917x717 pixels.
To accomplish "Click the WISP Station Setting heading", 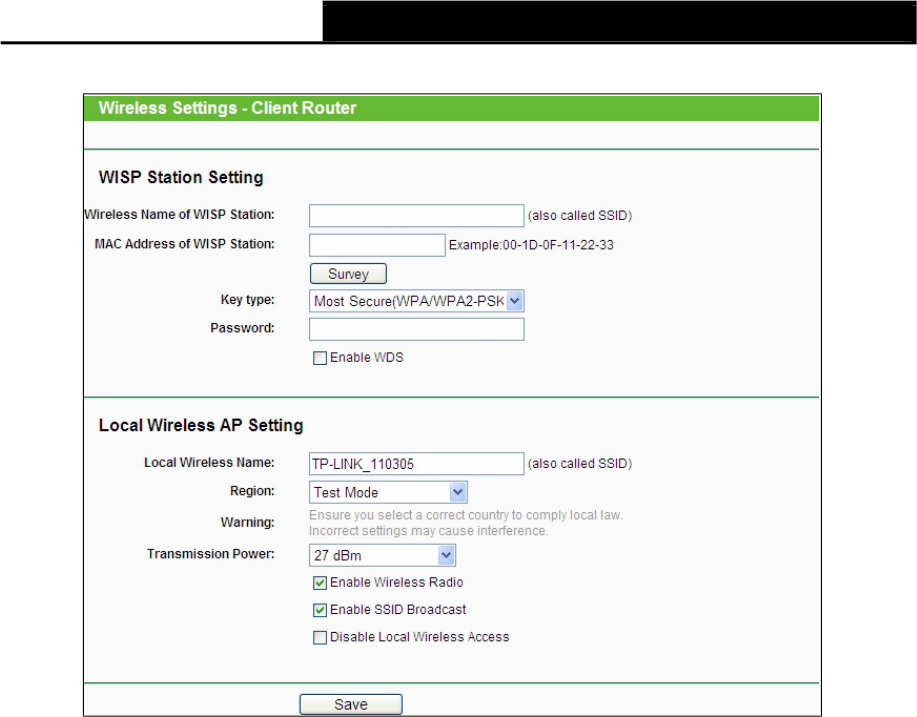I will pyautogui.click(x=181, y=177).
